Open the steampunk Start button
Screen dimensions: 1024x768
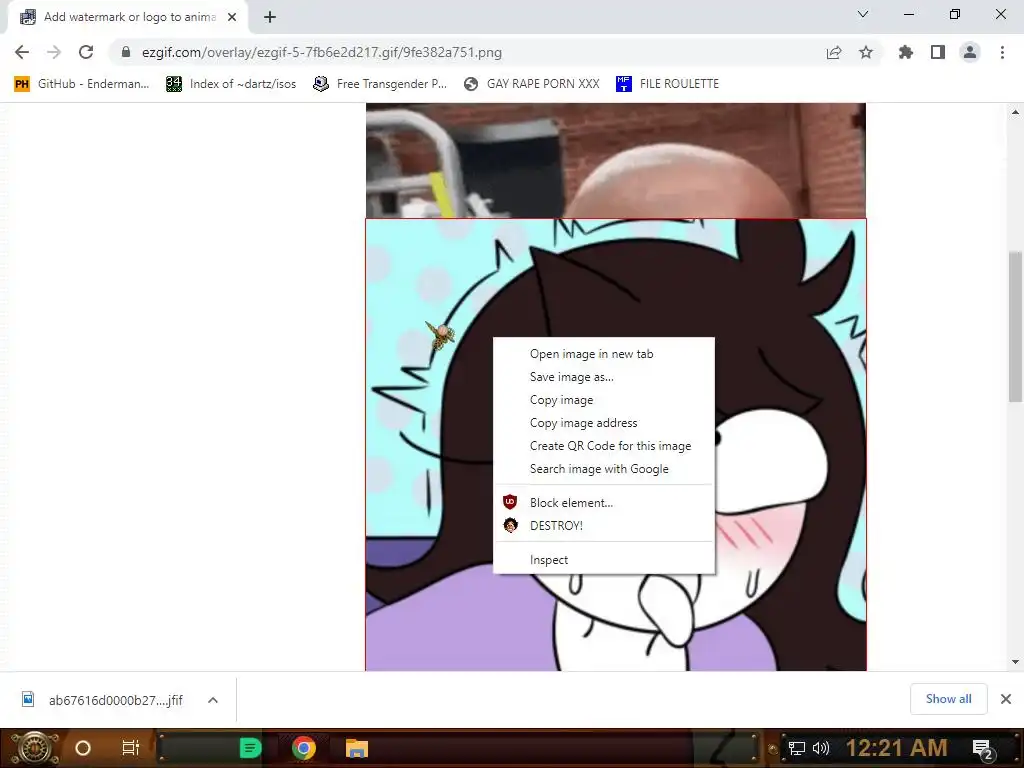(34, 748)
